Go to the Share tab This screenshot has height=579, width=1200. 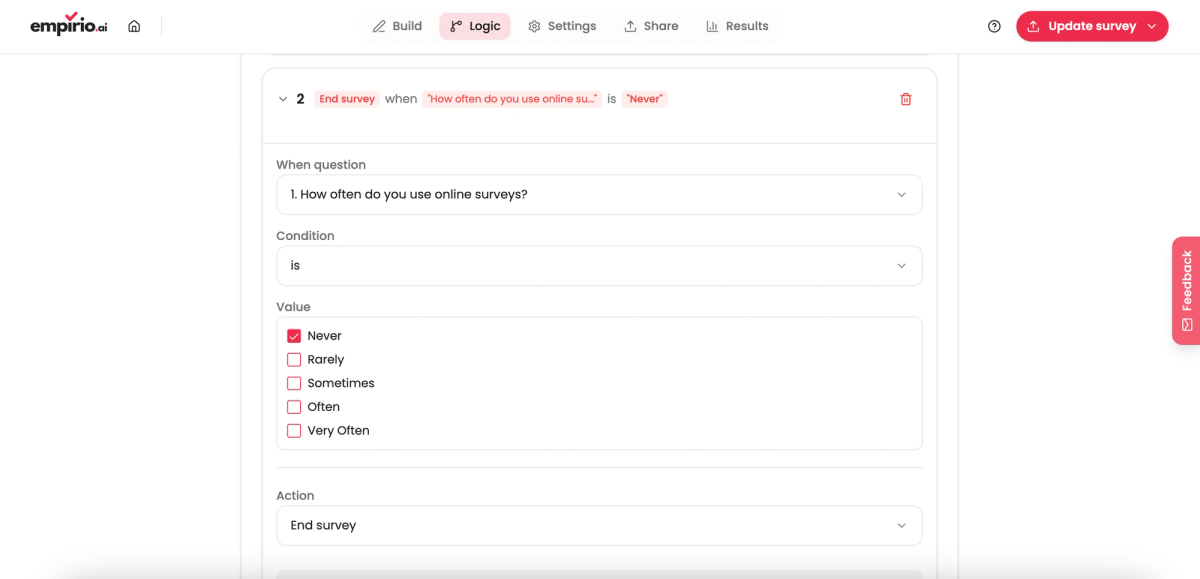point(651,26)
